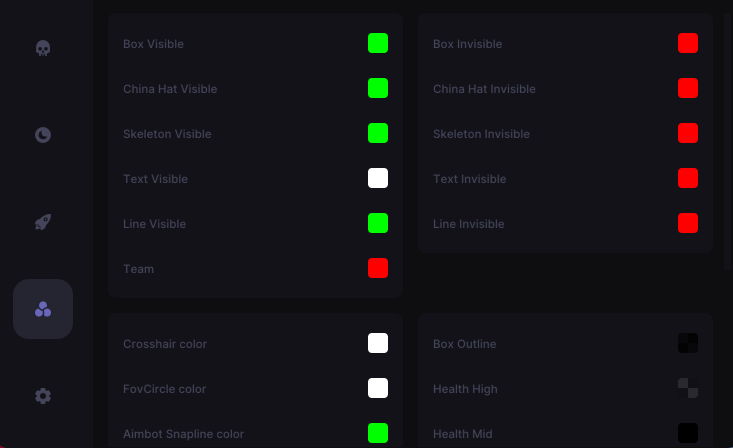Change the Skeleton Visible color swatch
Screen dimensions: 733x448
click(378, 133)
